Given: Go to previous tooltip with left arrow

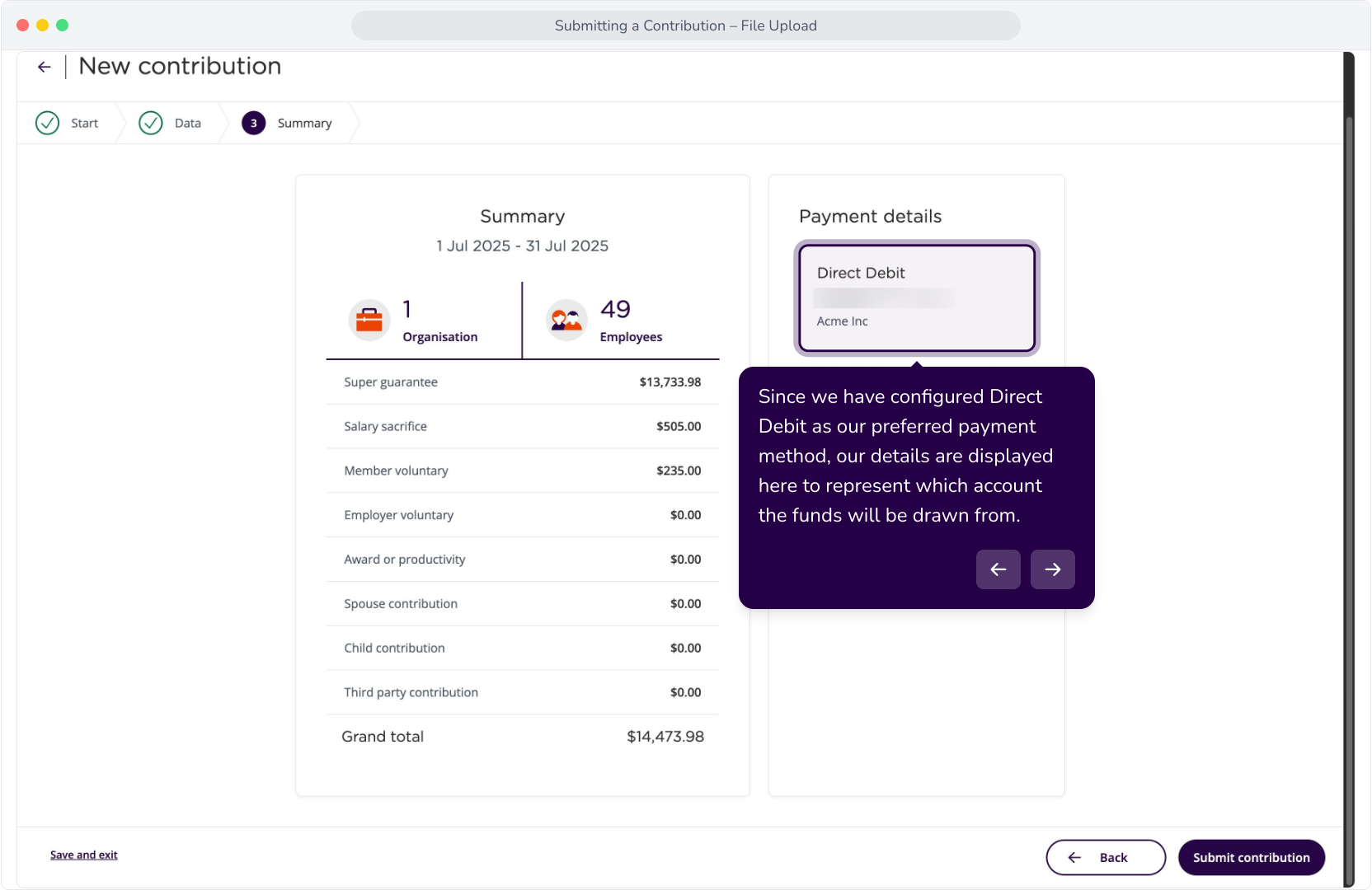Looking at the screenshot, I should (x=998, y=569).
